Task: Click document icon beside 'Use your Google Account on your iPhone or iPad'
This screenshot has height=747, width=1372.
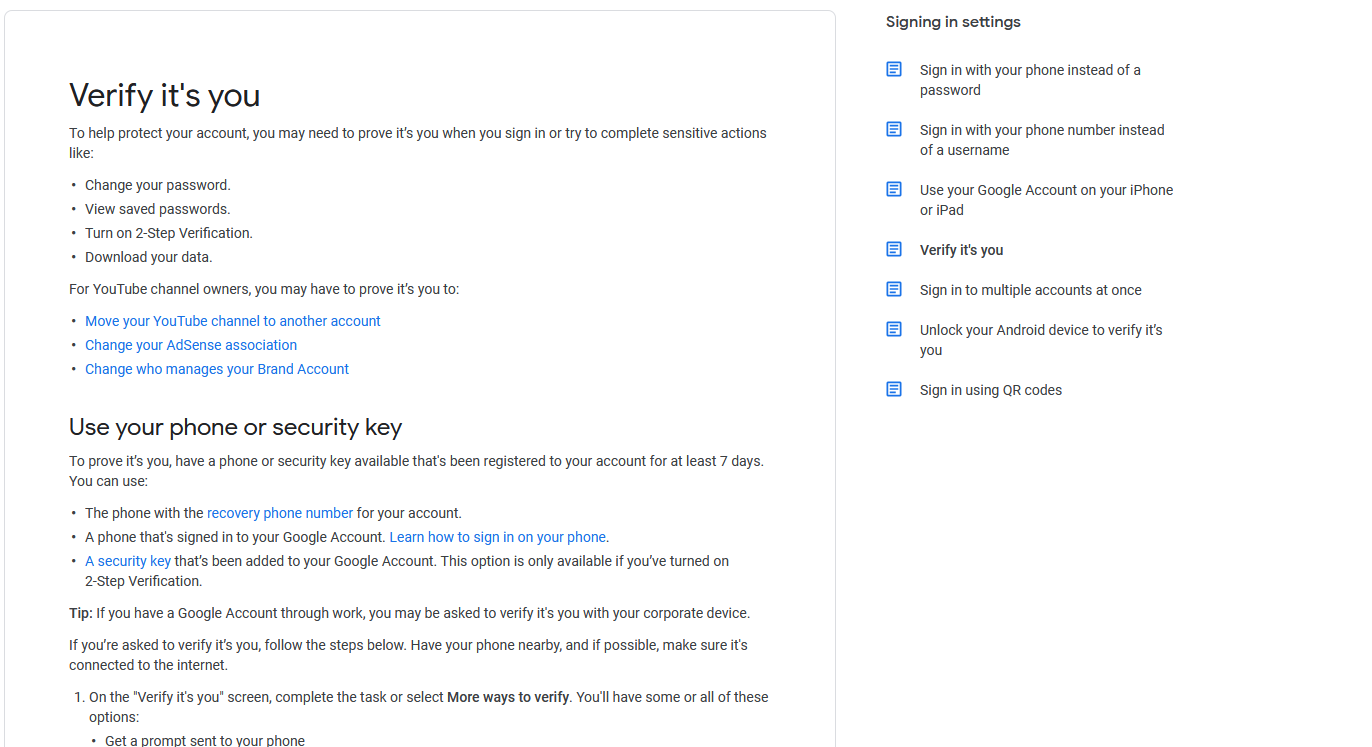Action: click(x=894, y=189)
